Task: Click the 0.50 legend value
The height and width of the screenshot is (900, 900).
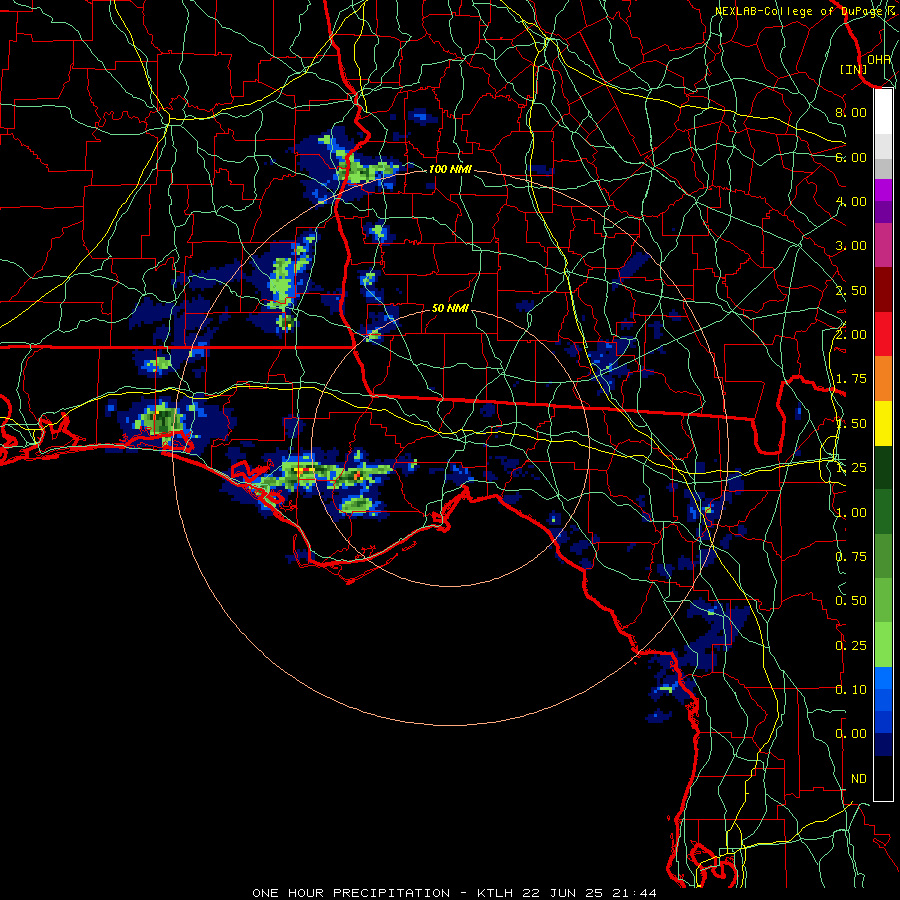Action: tap(851, 601)
